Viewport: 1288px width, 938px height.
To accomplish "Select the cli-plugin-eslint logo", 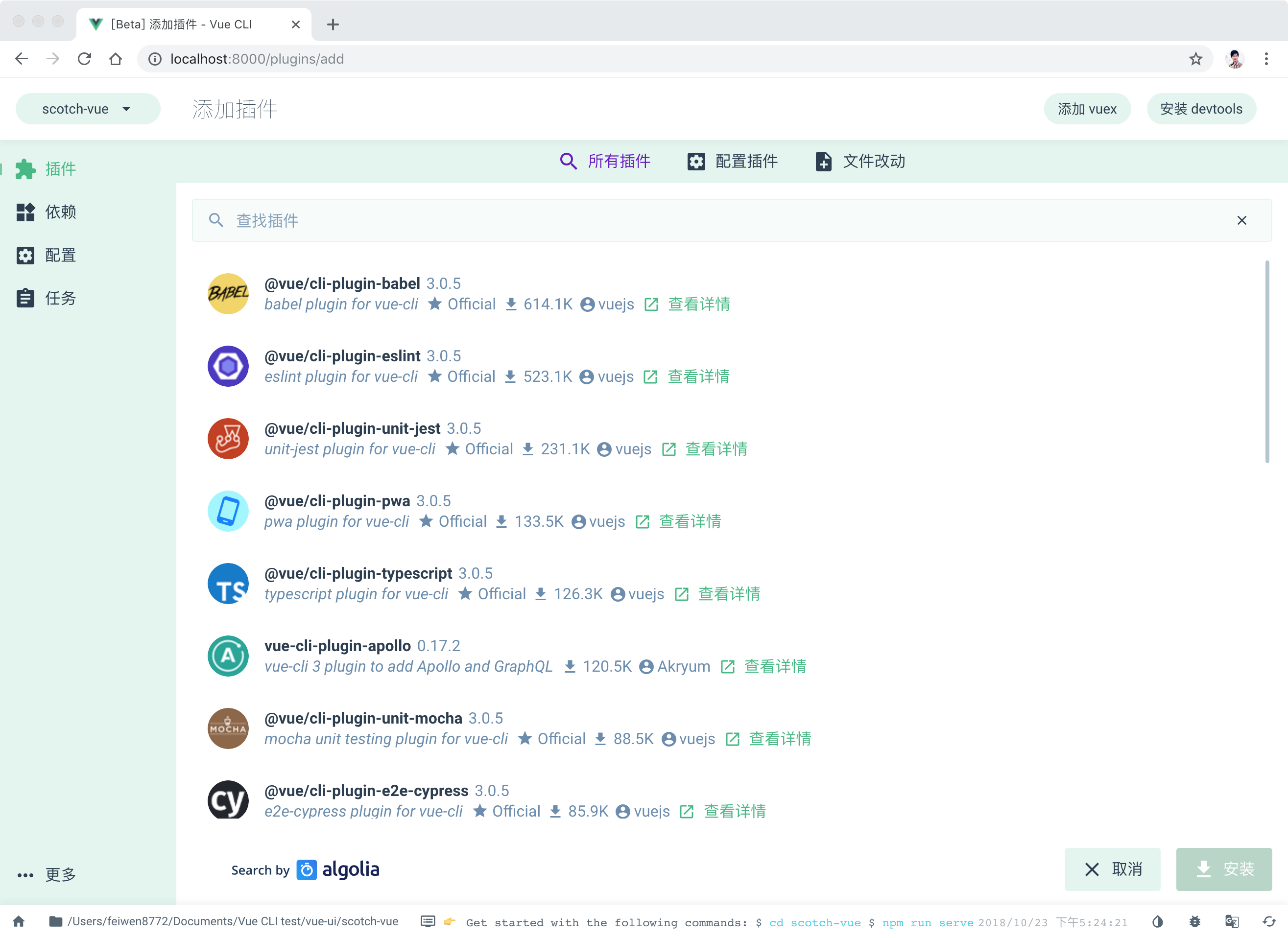I will tap(228, 366).
